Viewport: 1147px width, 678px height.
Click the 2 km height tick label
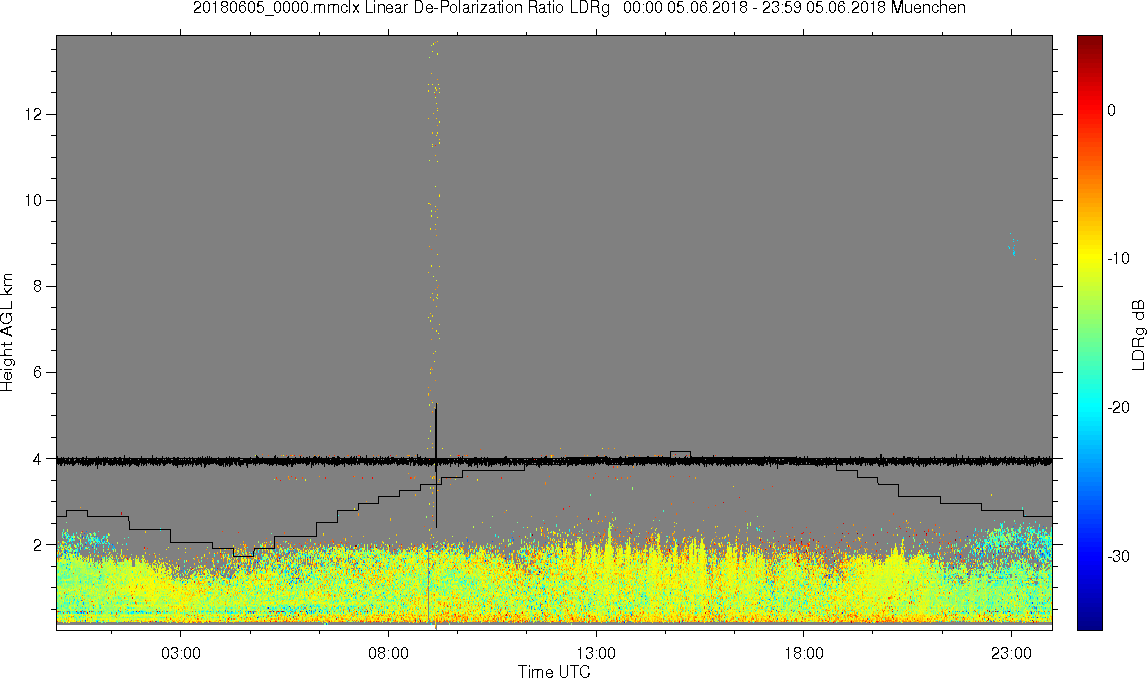pos(37,545)
